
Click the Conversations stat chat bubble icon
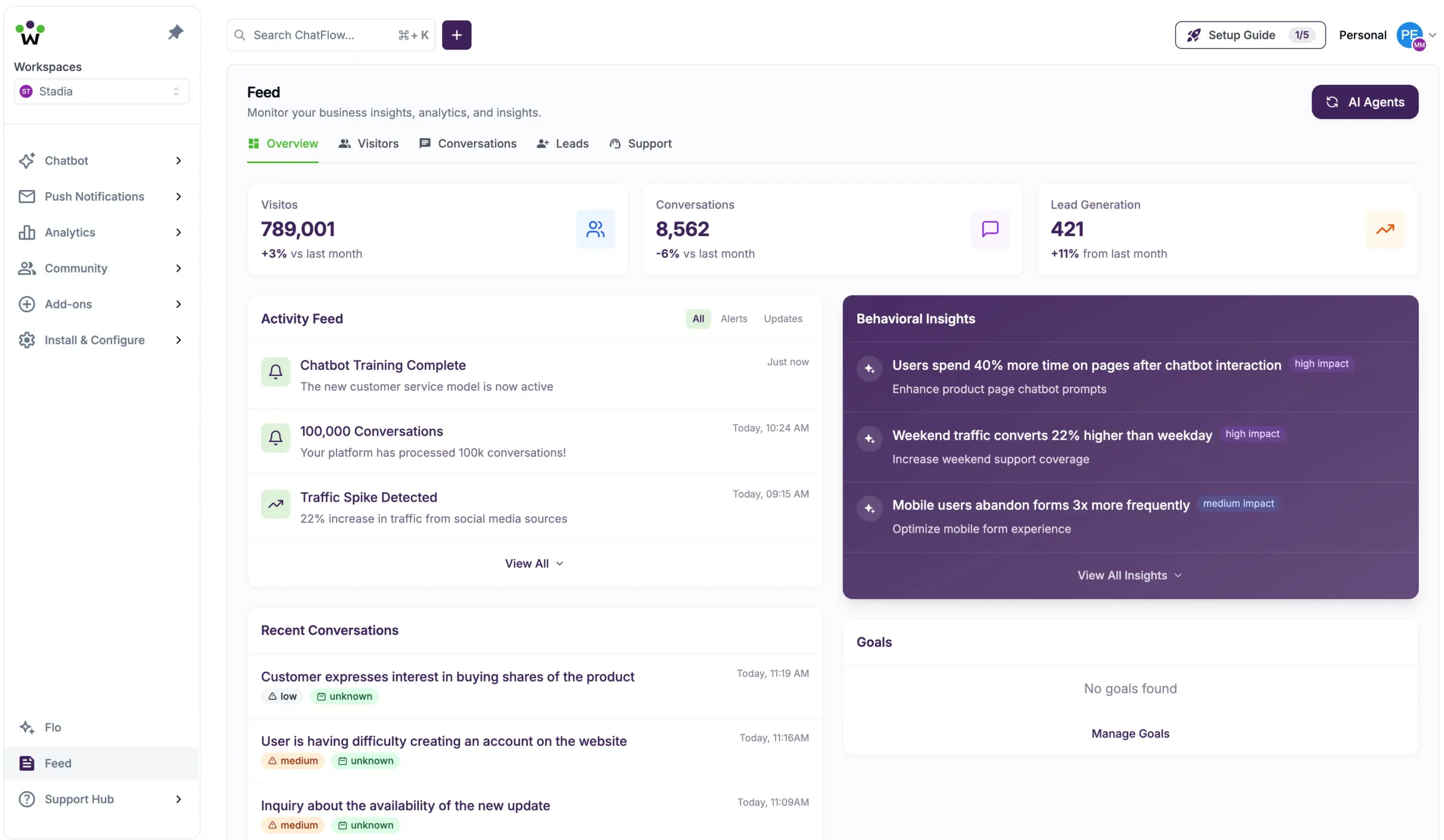pyautogui.click(x=989, y=229)
